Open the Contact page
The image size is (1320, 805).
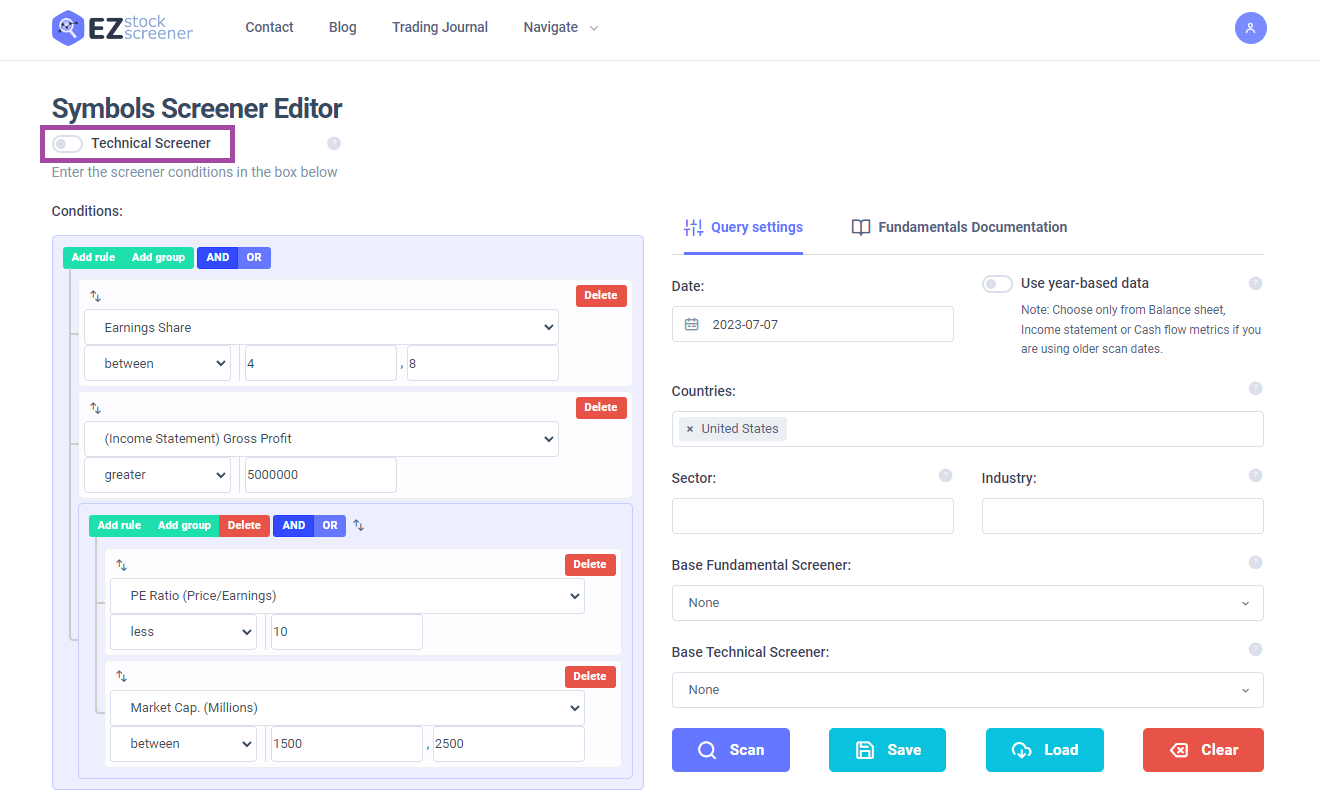(269, 28)
